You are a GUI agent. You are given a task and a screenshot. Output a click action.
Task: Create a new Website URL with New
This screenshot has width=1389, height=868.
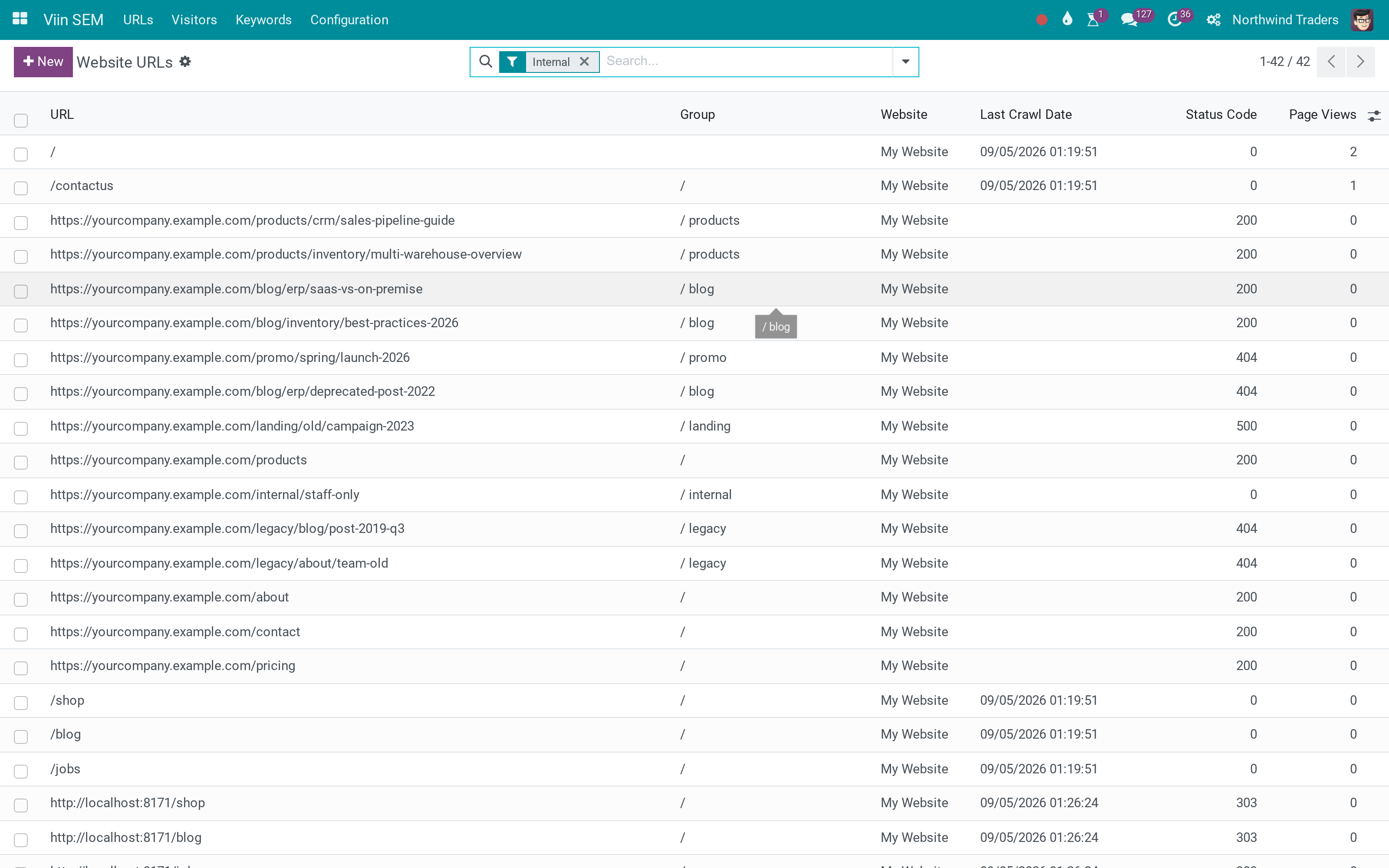43,62
